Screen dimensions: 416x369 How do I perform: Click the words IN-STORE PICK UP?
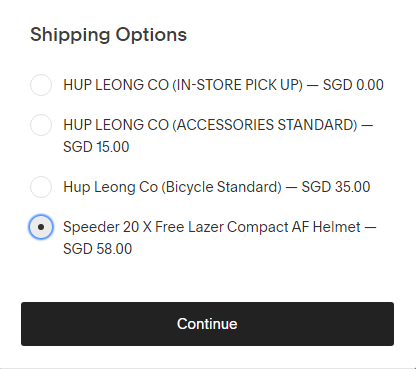238,85
